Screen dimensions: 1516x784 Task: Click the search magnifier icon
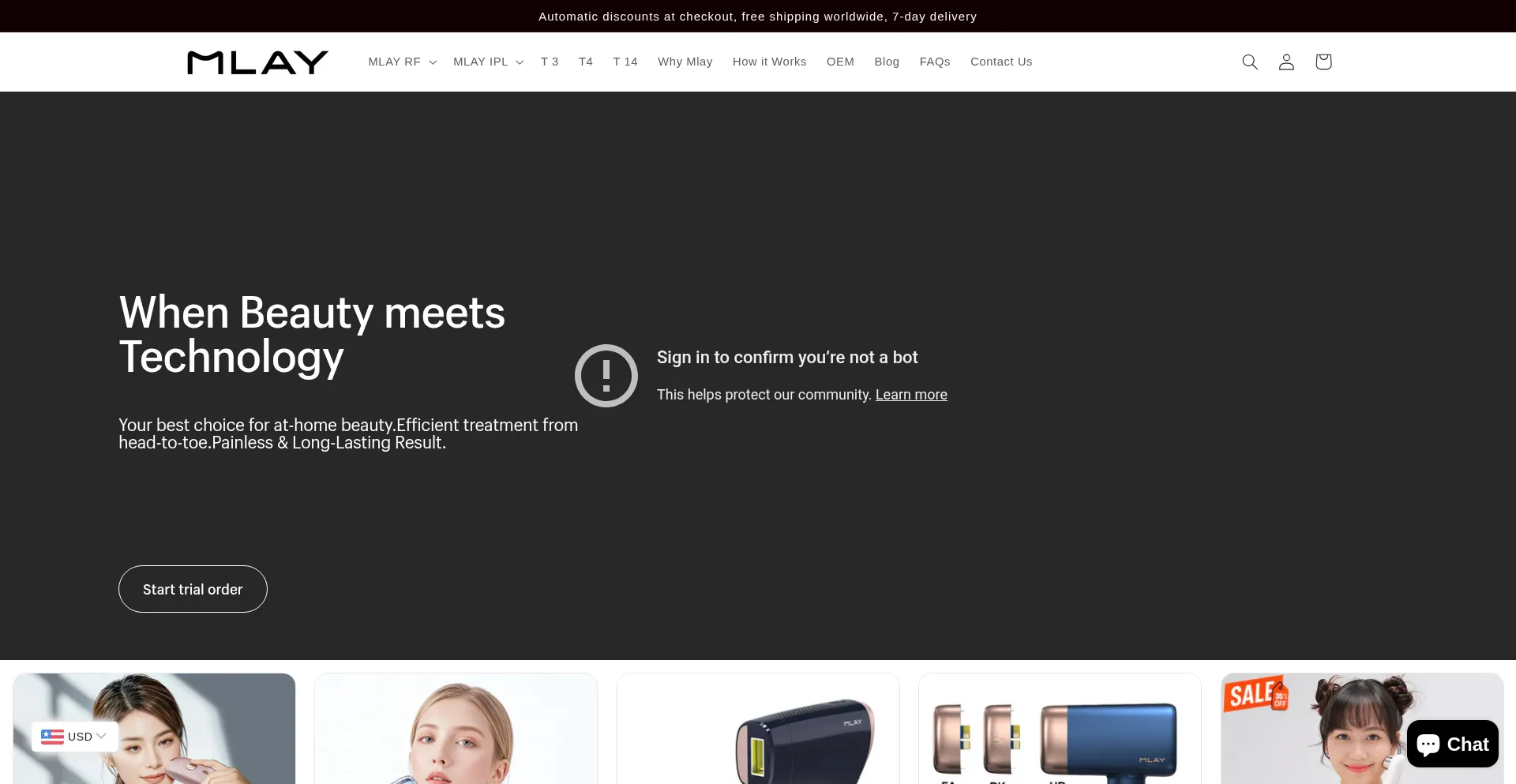(1249, 62)
